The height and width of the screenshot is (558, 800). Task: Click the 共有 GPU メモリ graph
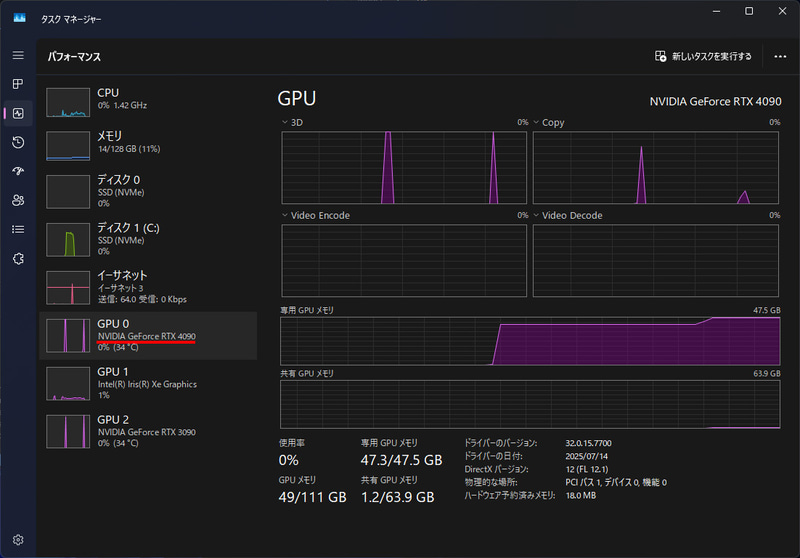530,404
